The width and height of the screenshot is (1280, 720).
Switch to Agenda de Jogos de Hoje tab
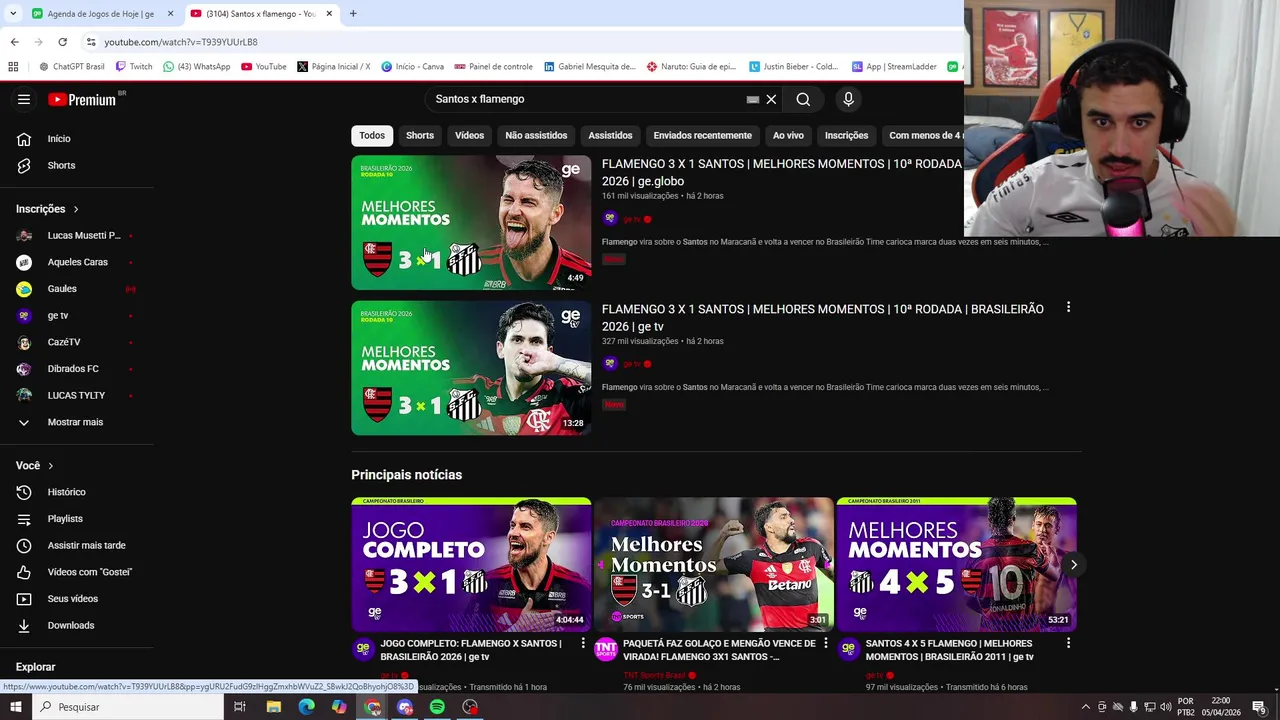pos(101,14)
